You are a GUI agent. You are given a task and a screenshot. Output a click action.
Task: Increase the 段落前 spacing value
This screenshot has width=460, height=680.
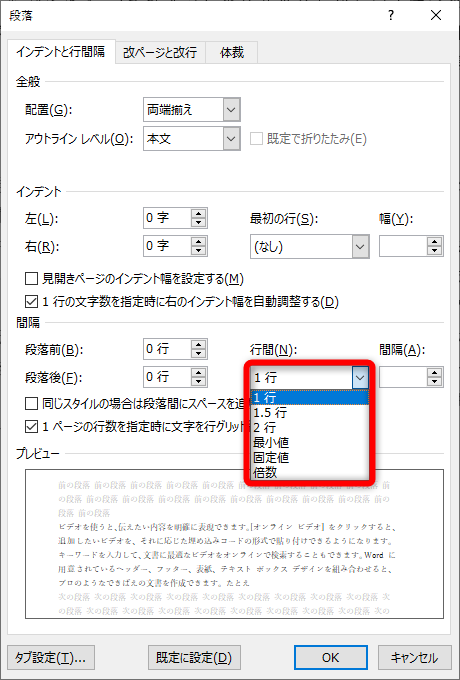[x=199, y=344]
